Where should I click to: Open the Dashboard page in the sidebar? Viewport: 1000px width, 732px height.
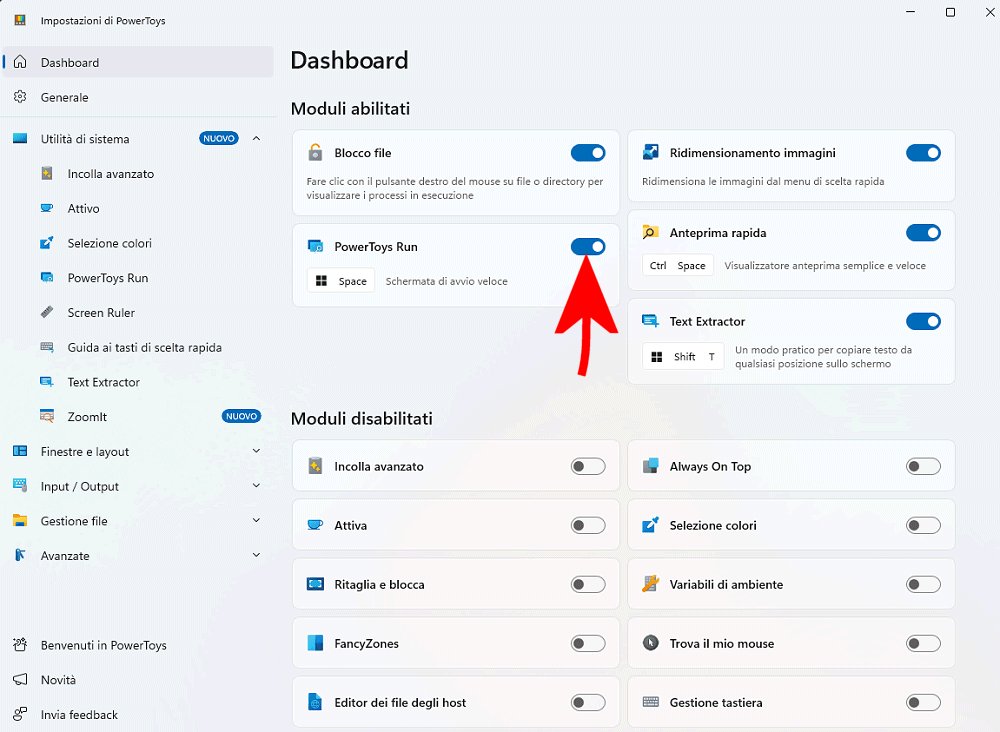click(137, 62)
